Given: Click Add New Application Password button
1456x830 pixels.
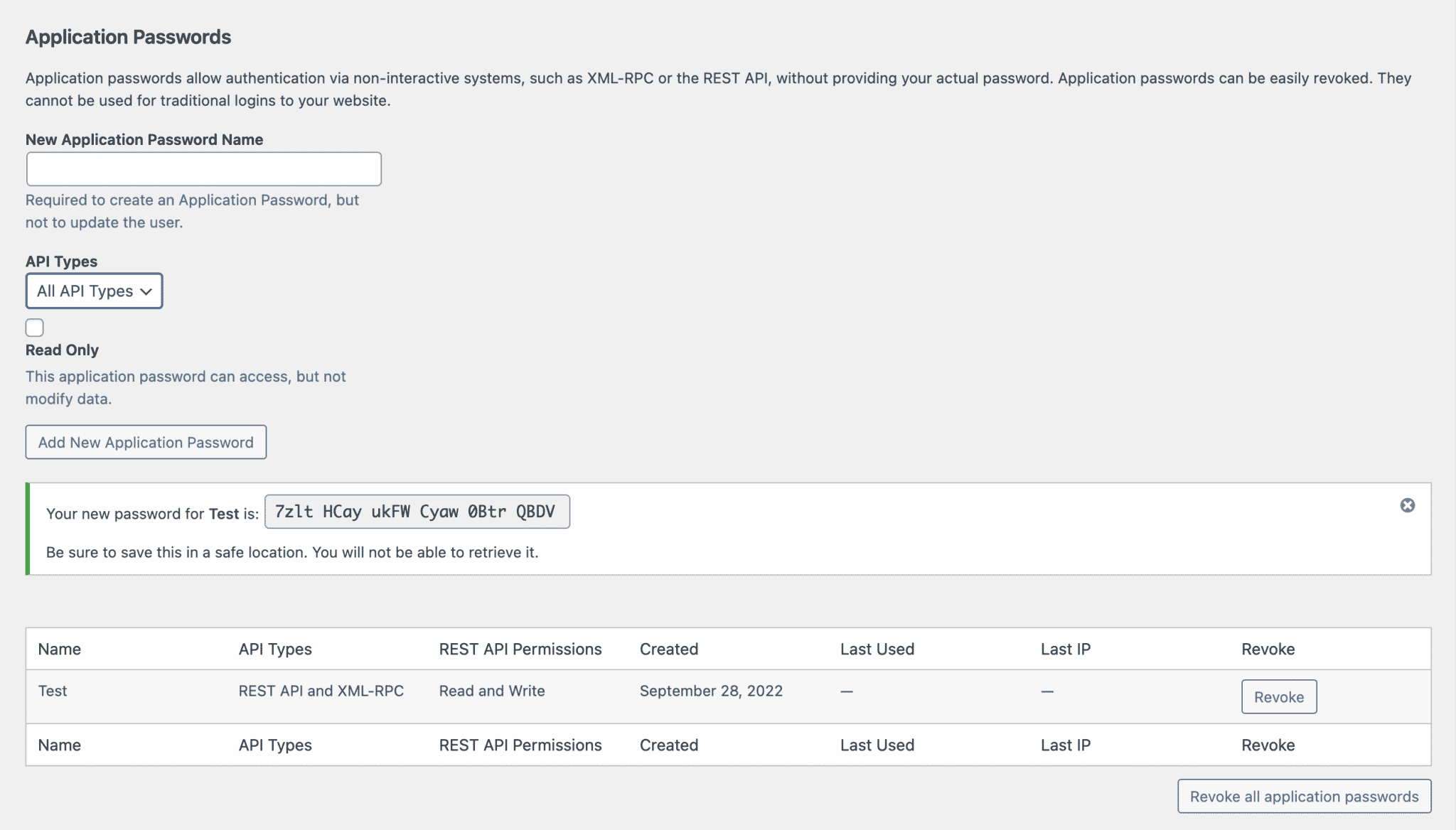Looking at the screenshot, I should [x=146, y=442].
